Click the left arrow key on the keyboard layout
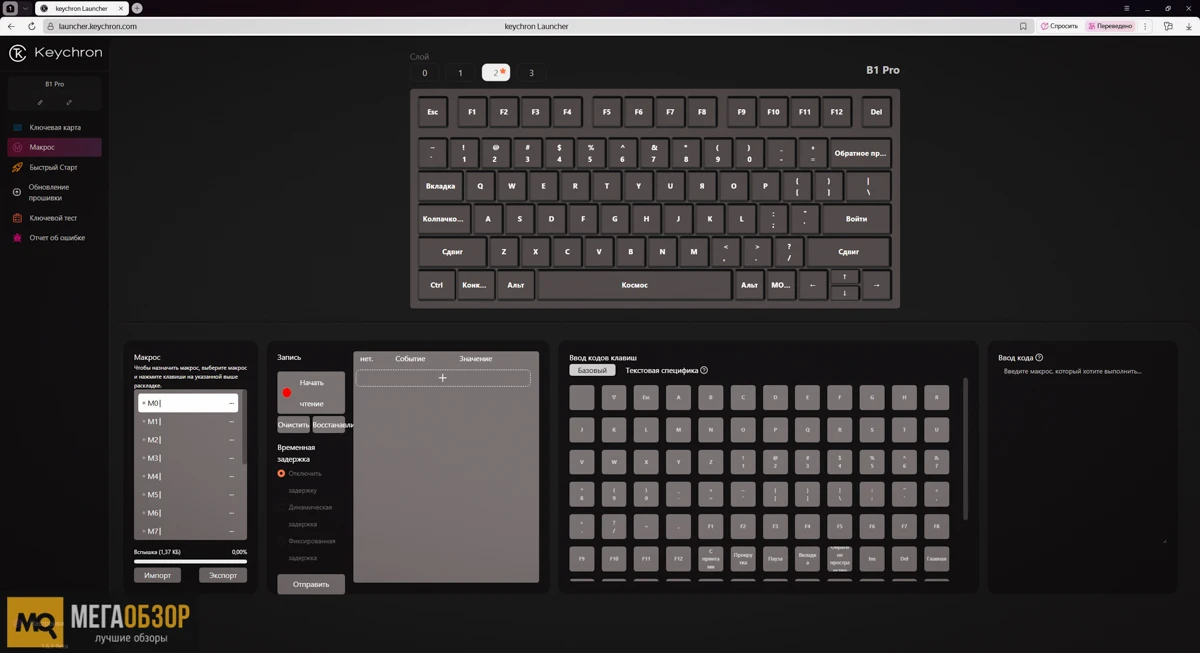This screenshot has height=653, width=1200. click(812, 285)
